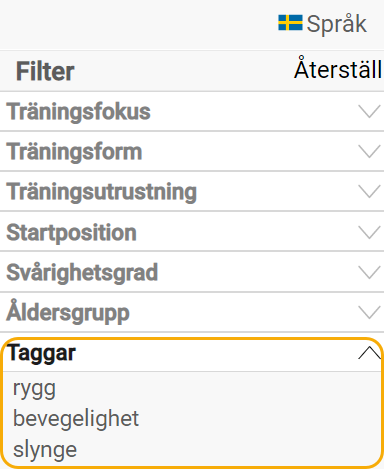Reset filters with Återställ

[338, 69]
